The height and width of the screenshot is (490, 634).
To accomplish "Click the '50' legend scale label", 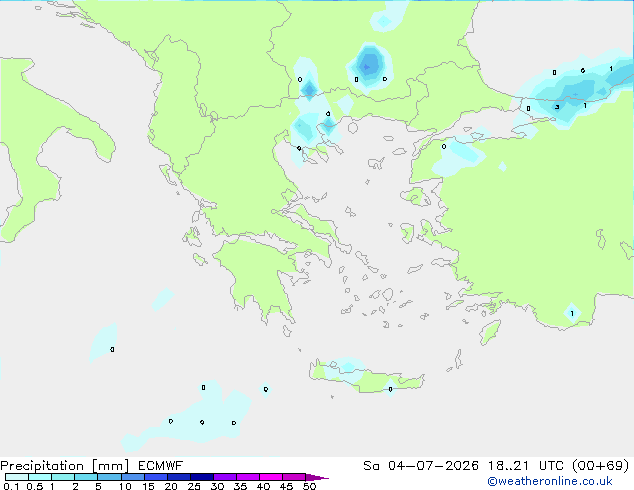I will (x=309, y=486).
